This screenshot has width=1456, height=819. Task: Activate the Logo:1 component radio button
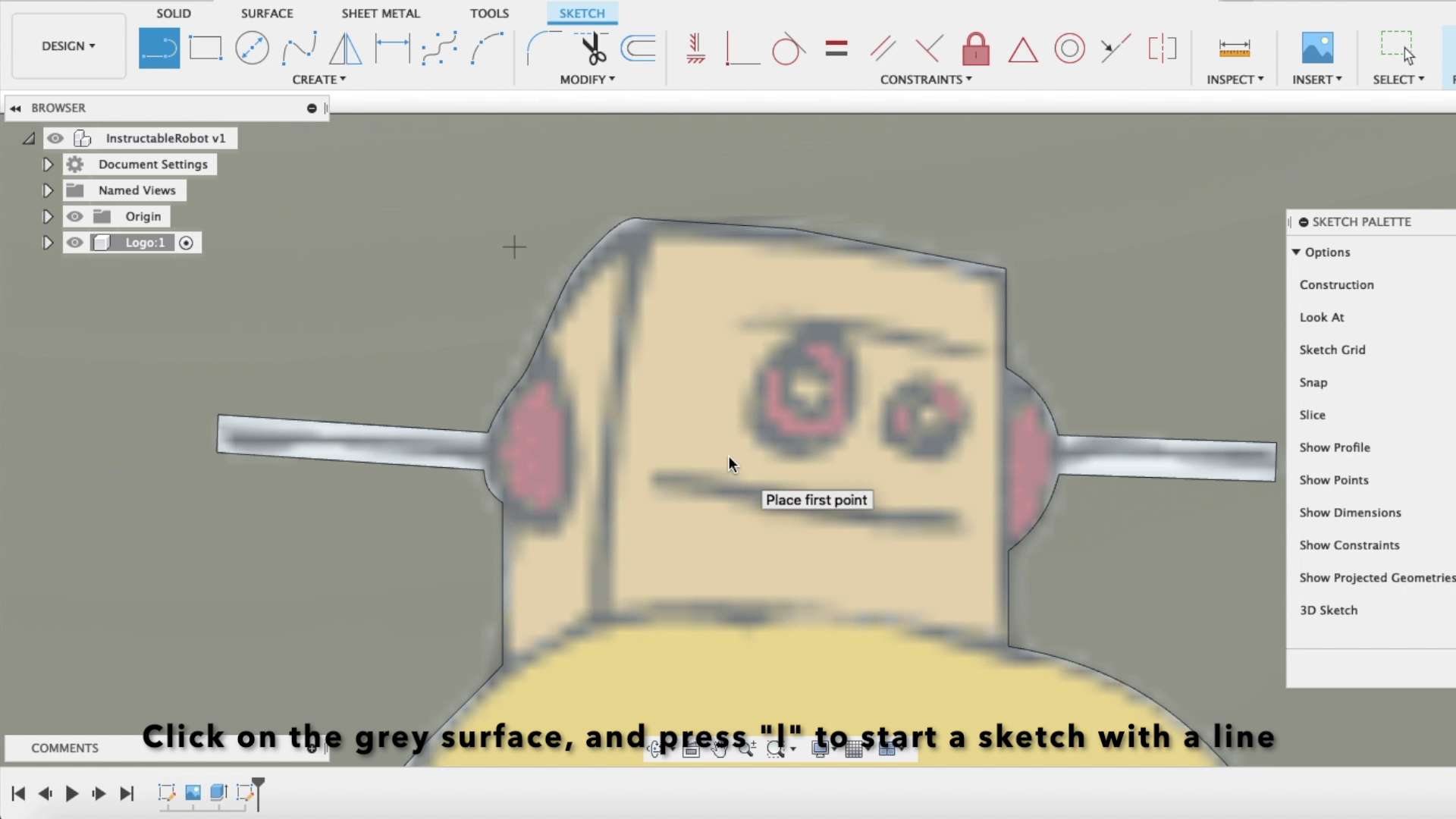coord(187,243)
